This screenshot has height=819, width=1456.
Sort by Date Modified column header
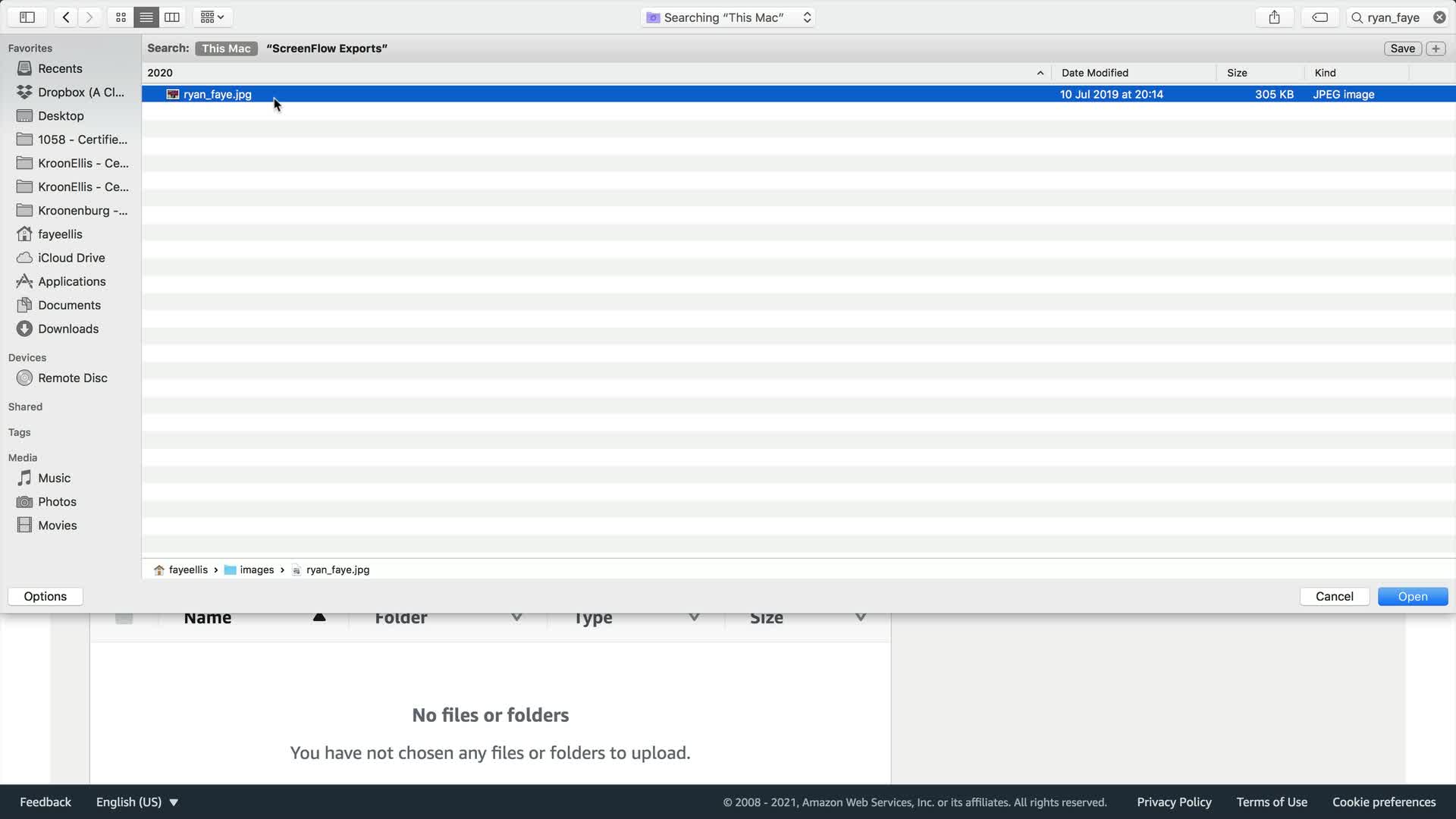click(1094, 73)
